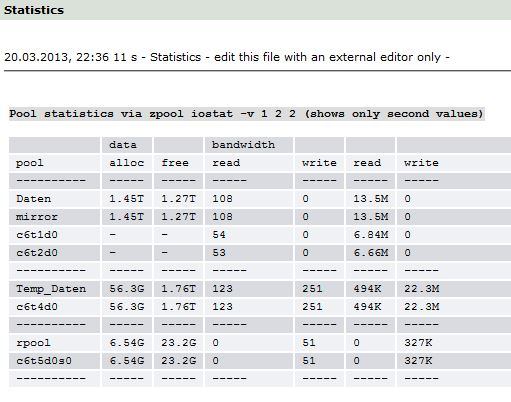The width and height of the screenshot is (511, 402).
Task: Click 22.3M in the c6t4d0 row
Action: [x=421, y=307]
